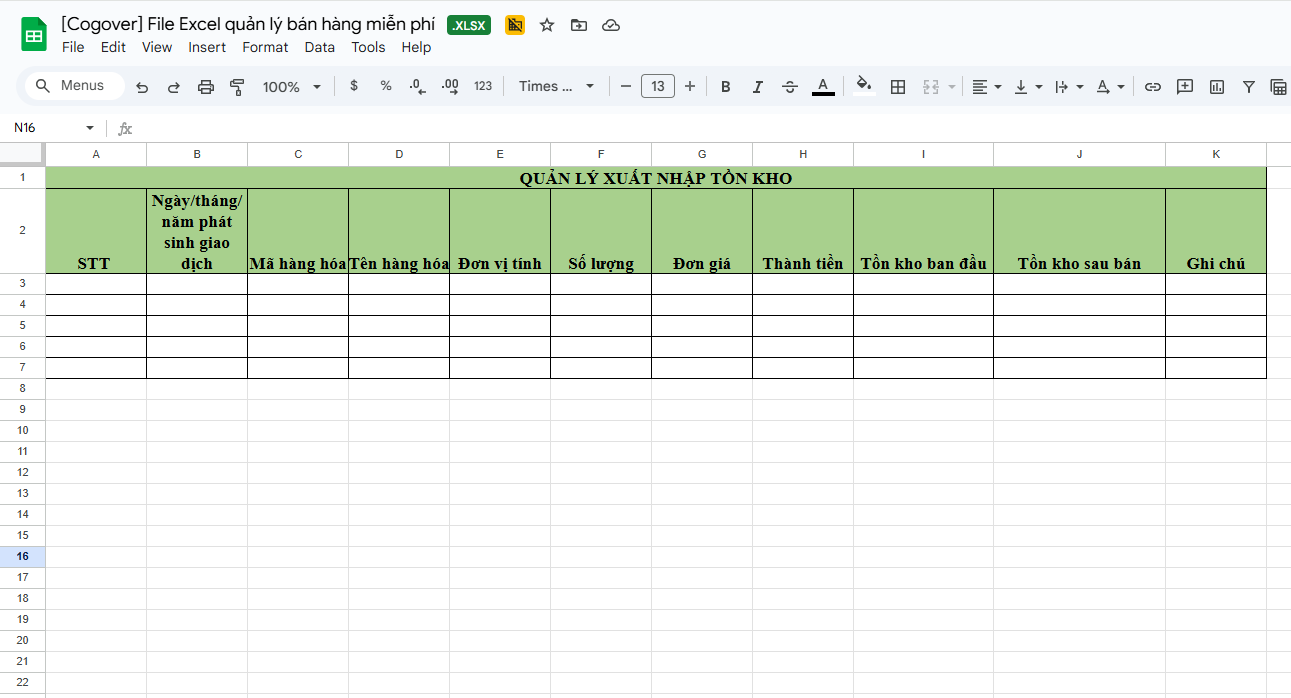Toggle italic formatting
Screen dimensions: 1291x698
(758, 87)
